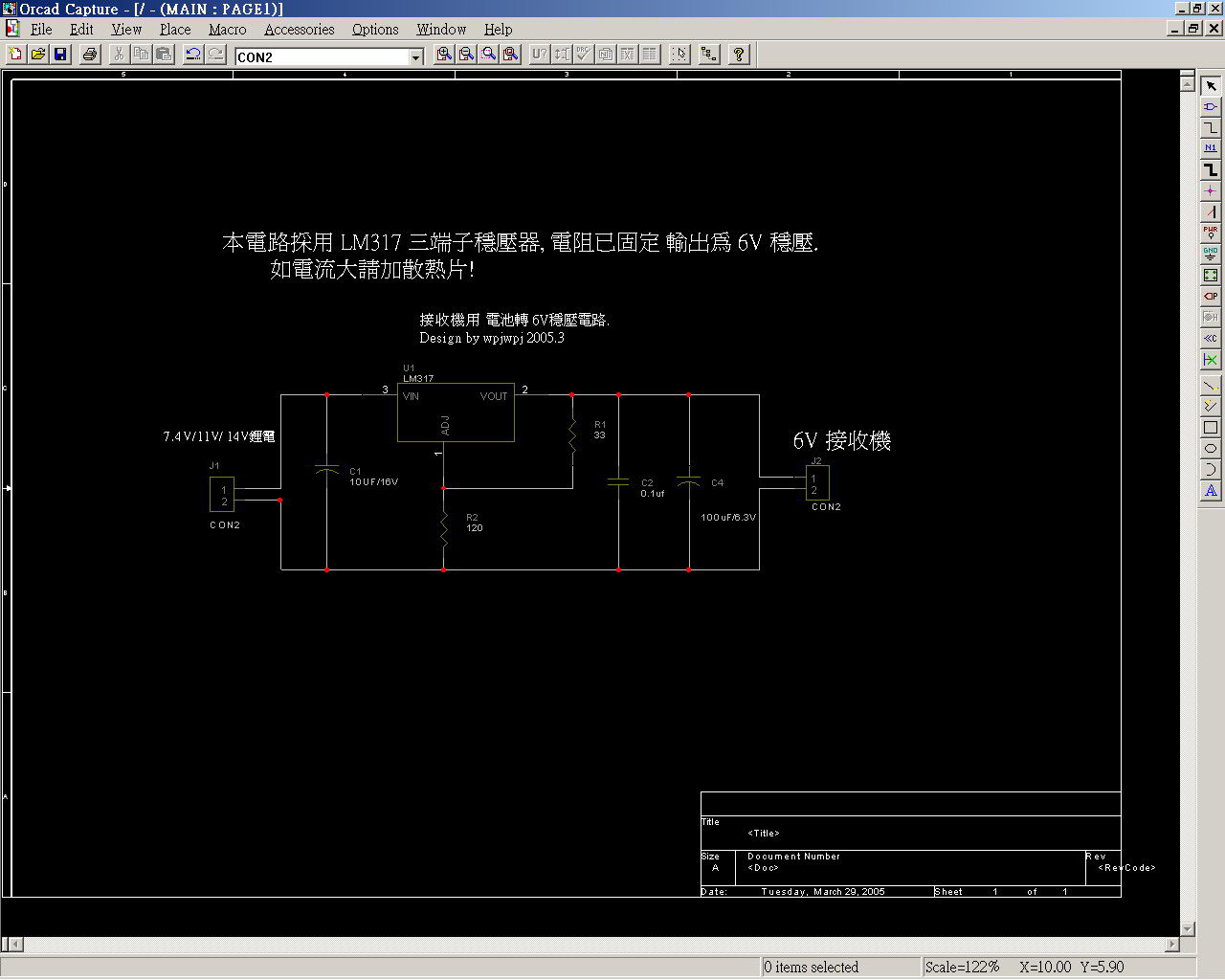The height and width of the screenshot is (980, 1225).
Task: Open the Place menu
Action: [175, 30]
